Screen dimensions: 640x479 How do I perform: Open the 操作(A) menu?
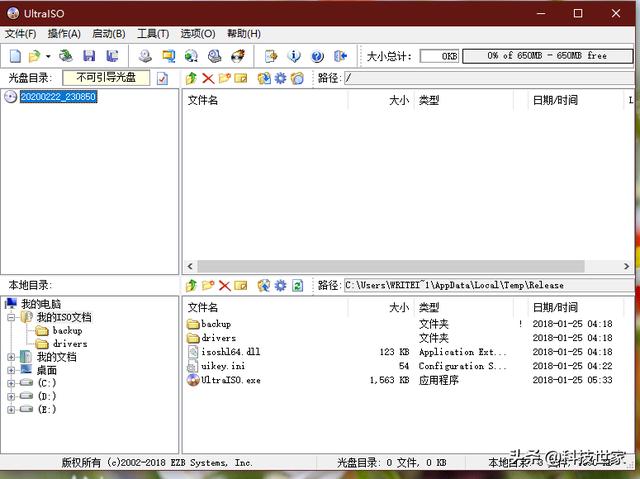click(64, 33)
